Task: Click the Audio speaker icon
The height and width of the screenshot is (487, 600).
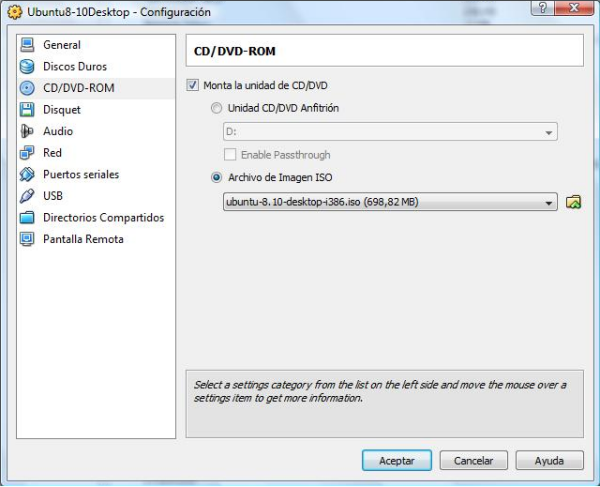Action: (x=27, y=132)
